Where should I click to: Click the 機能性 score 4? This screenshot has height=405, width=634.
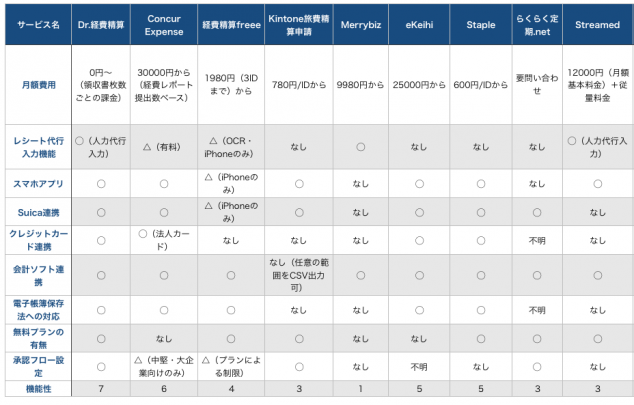231,389
